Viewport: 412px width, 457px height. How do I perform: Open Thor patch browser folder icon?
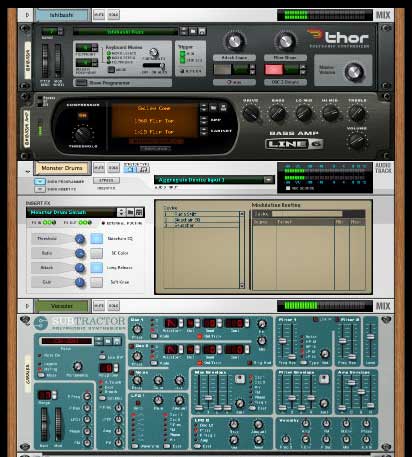point(193,31)
